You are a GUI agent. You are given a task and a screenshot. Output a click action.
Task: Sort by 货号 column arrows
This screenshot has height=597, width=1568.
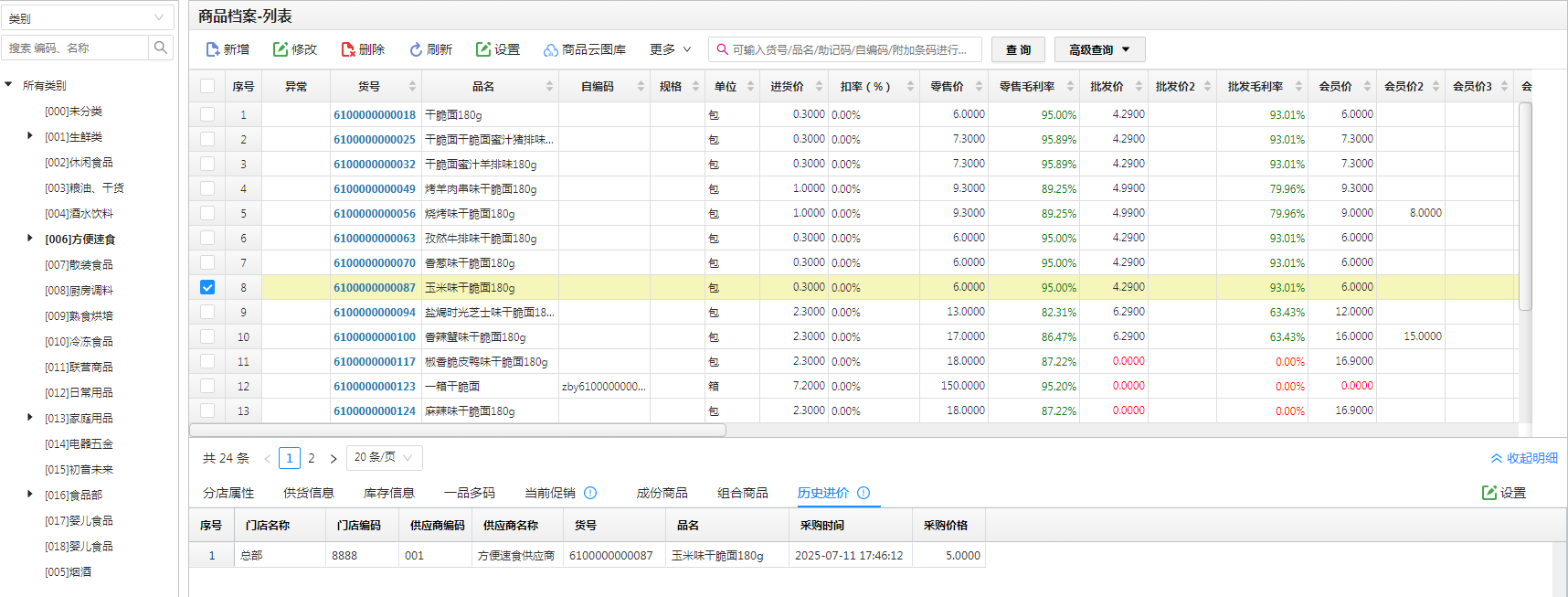pyautogui.click(x=412, y=86)
